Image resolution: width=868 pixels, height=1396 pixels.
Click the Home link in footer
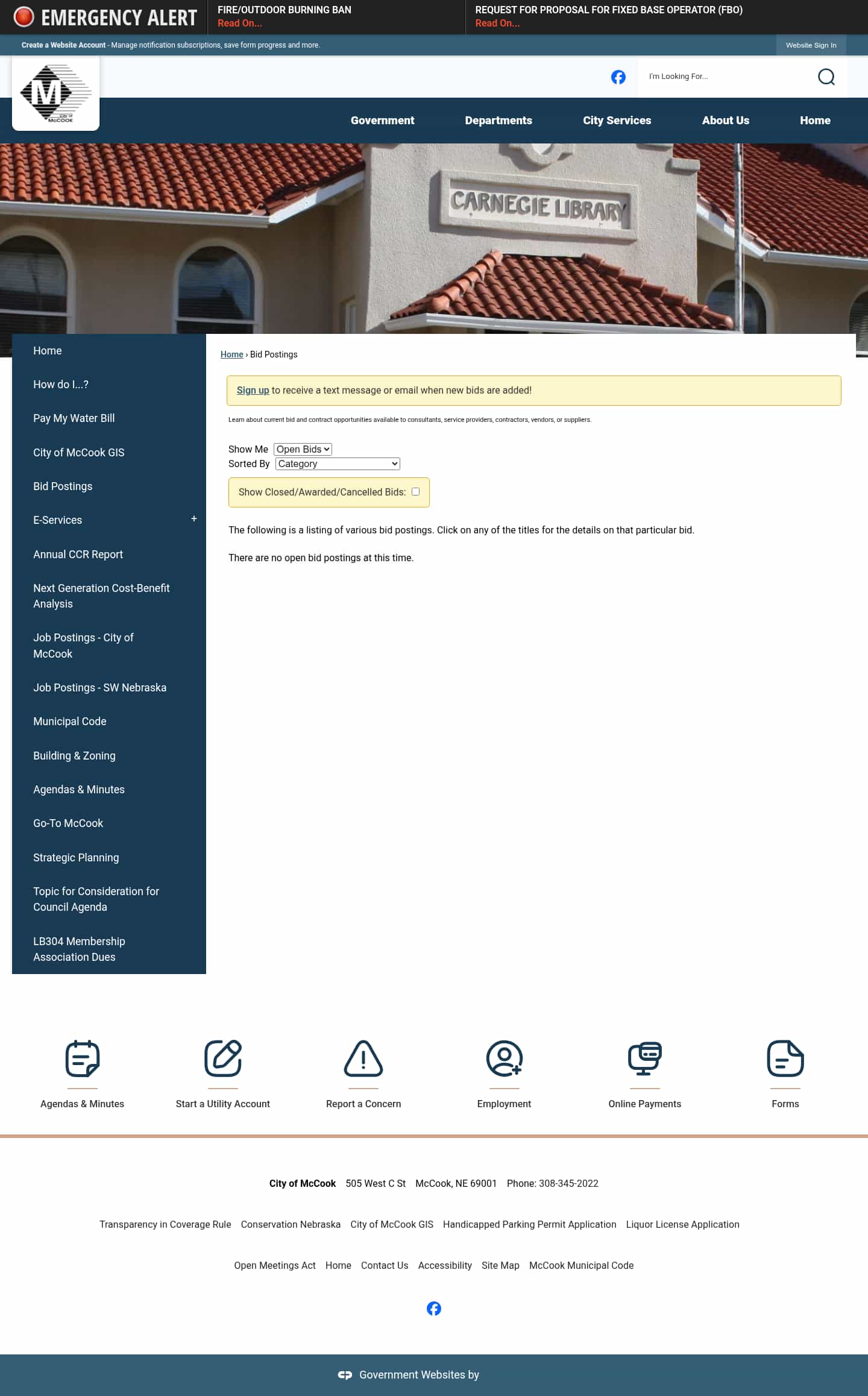click(338, 1265)
